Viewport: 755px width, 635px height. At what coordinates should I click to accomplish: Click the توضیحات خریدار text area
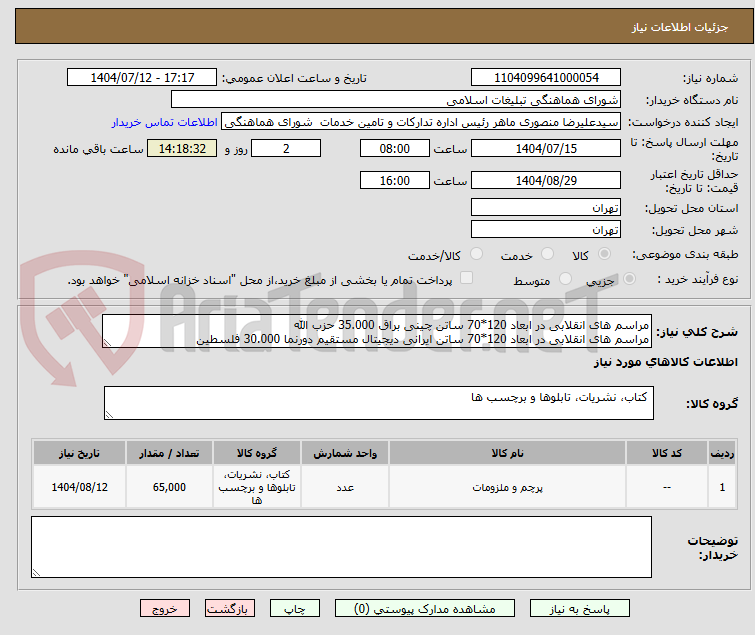[341, 547]
